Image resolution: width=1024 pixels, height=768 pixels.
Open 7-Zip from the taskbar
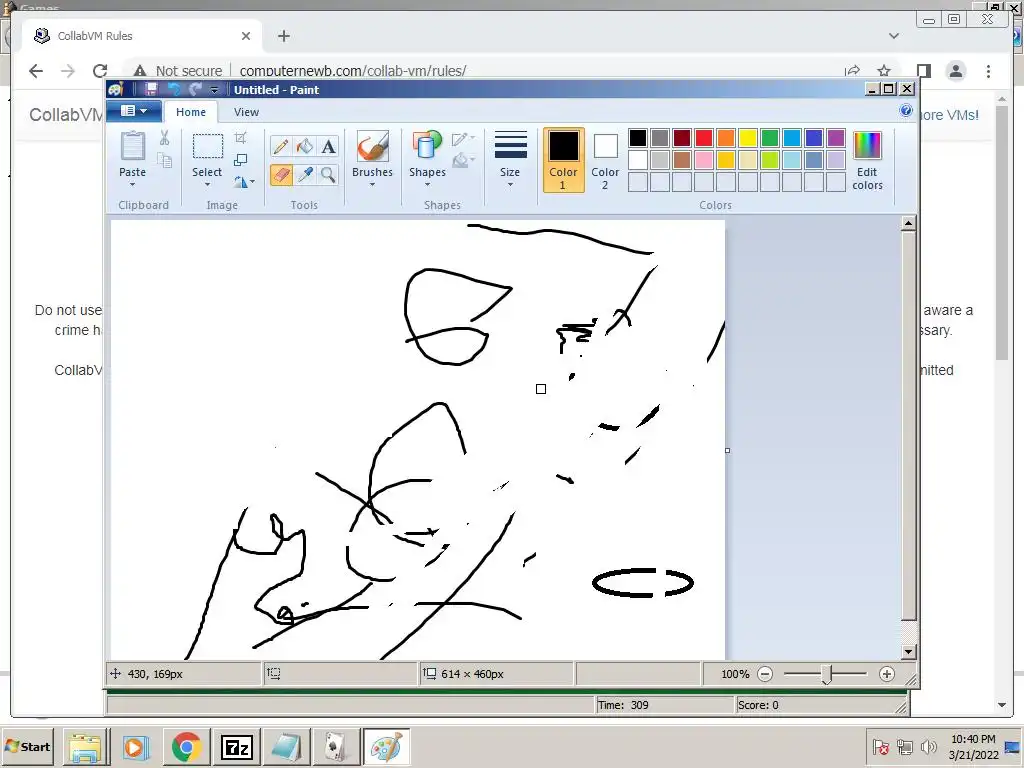click(x=236, y=746)
